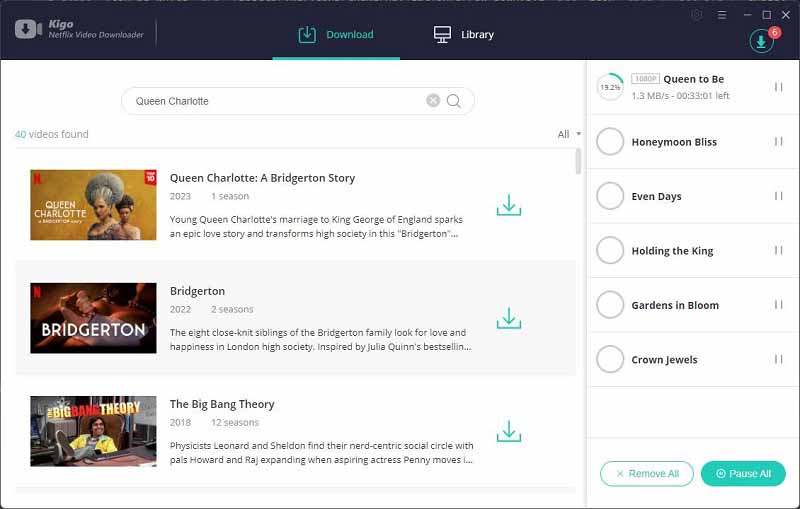The image size is (800, 509).
Task: Click Holding the King progress circle
Action: 610,250
